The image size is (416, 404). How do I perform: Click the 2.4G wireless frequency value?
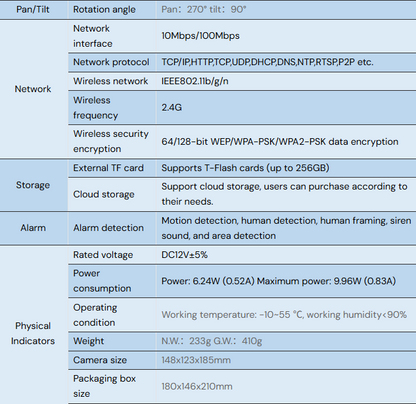172,107
